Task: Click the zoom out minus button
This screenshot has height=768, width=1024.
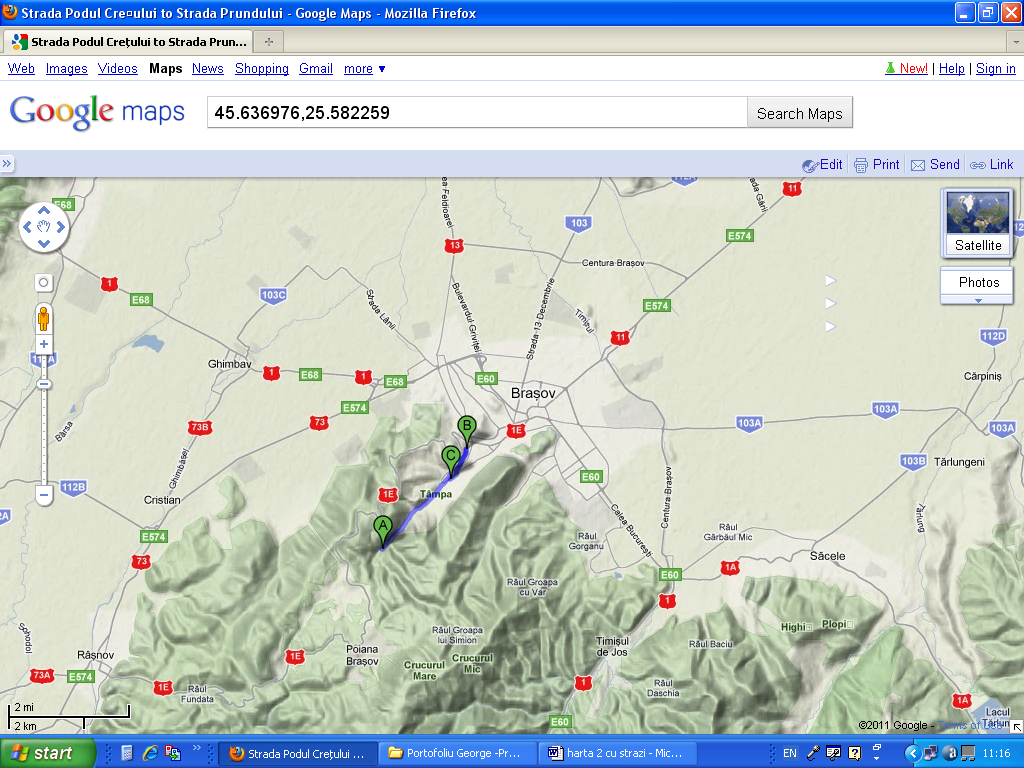Action: 44,495
